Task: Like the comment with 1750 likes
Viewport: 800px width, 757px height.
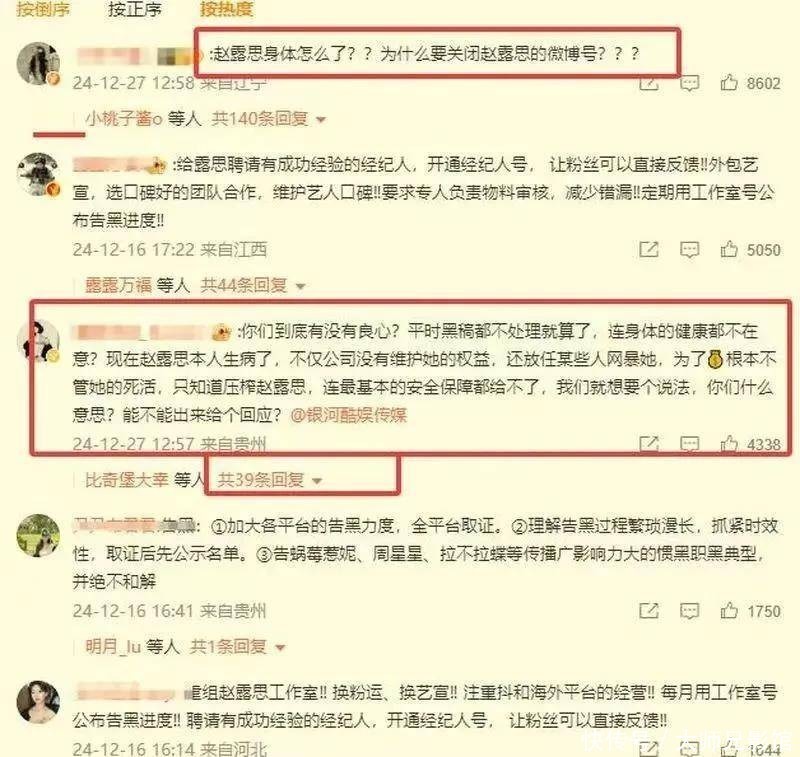Action: [729, 610]
